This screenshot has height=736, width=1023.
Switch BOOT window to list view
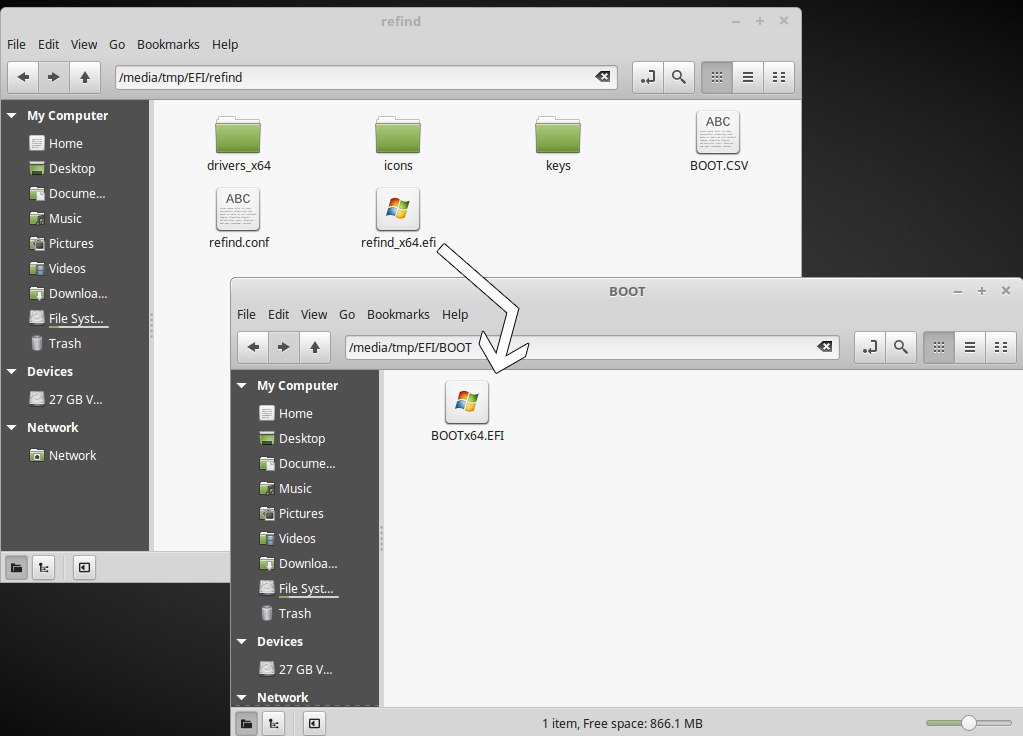970,347
